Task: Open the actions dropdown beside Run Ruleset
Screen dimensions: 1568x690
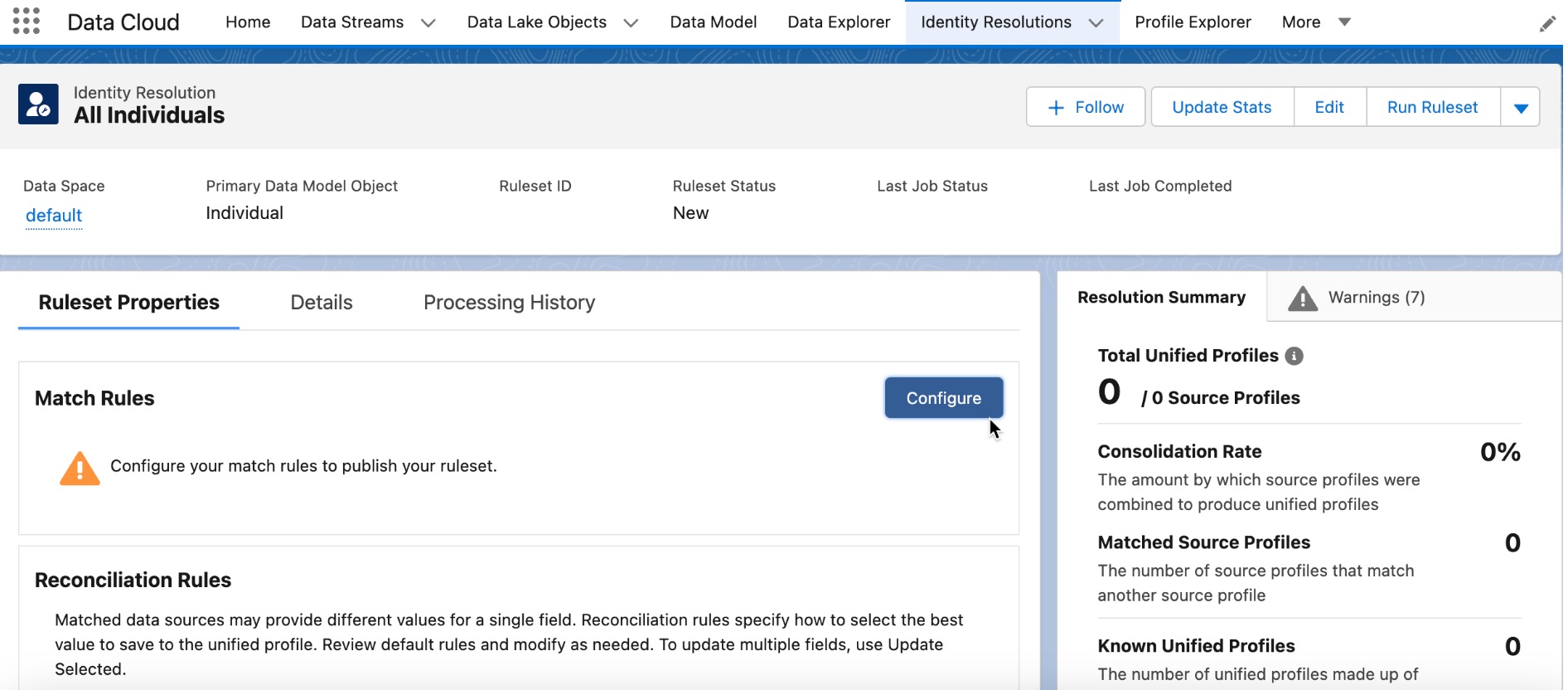Action: pos(1520,107)
